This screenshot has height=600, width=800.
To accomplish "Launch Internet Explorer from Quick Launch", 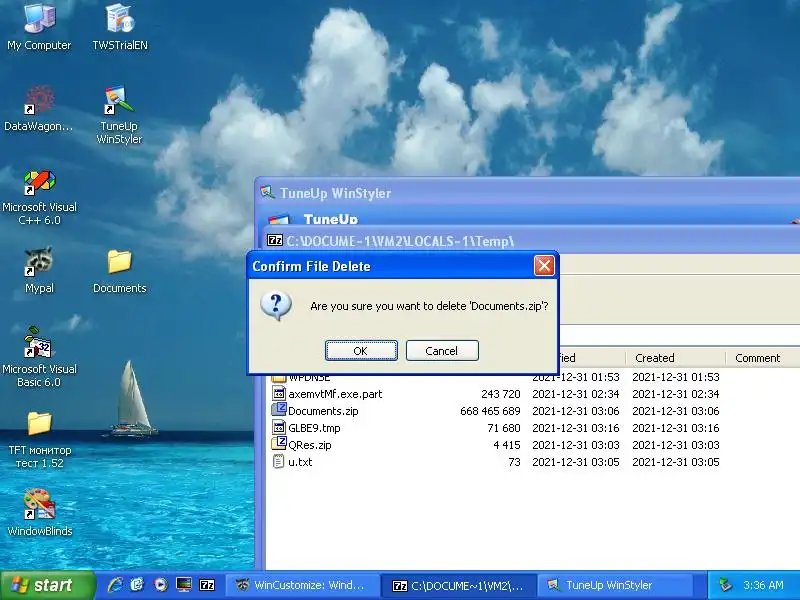I will [115, 585].
